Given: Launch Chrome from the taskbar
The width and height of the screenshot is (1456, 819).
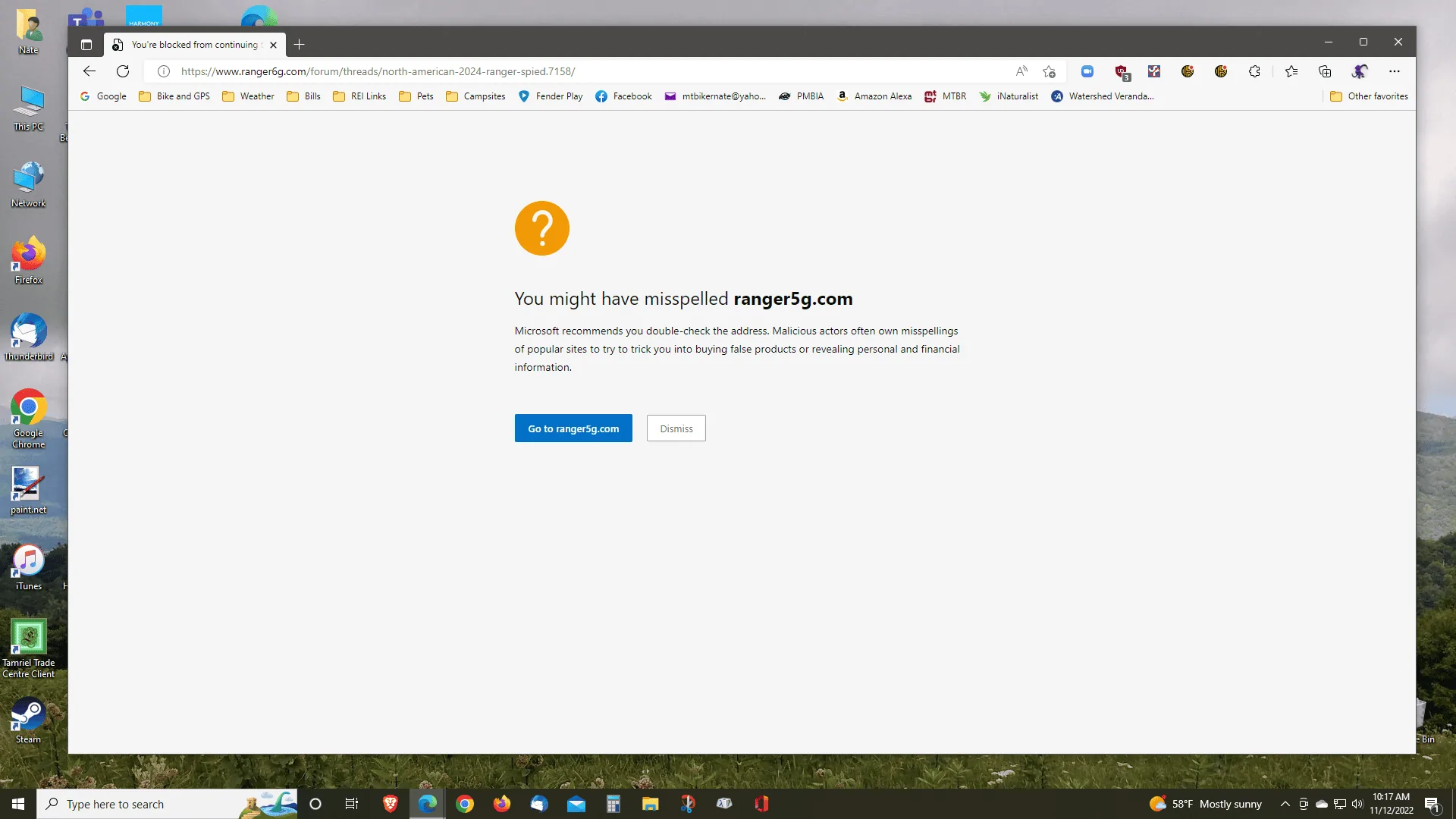Looking at the screenshot, I should [x=465, y=804].
